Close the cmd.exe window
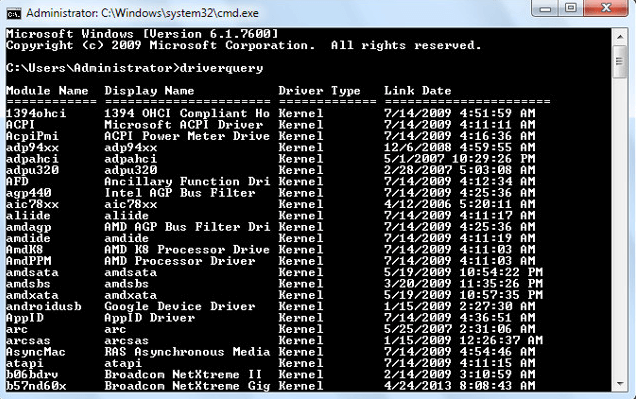 (606, 9)
